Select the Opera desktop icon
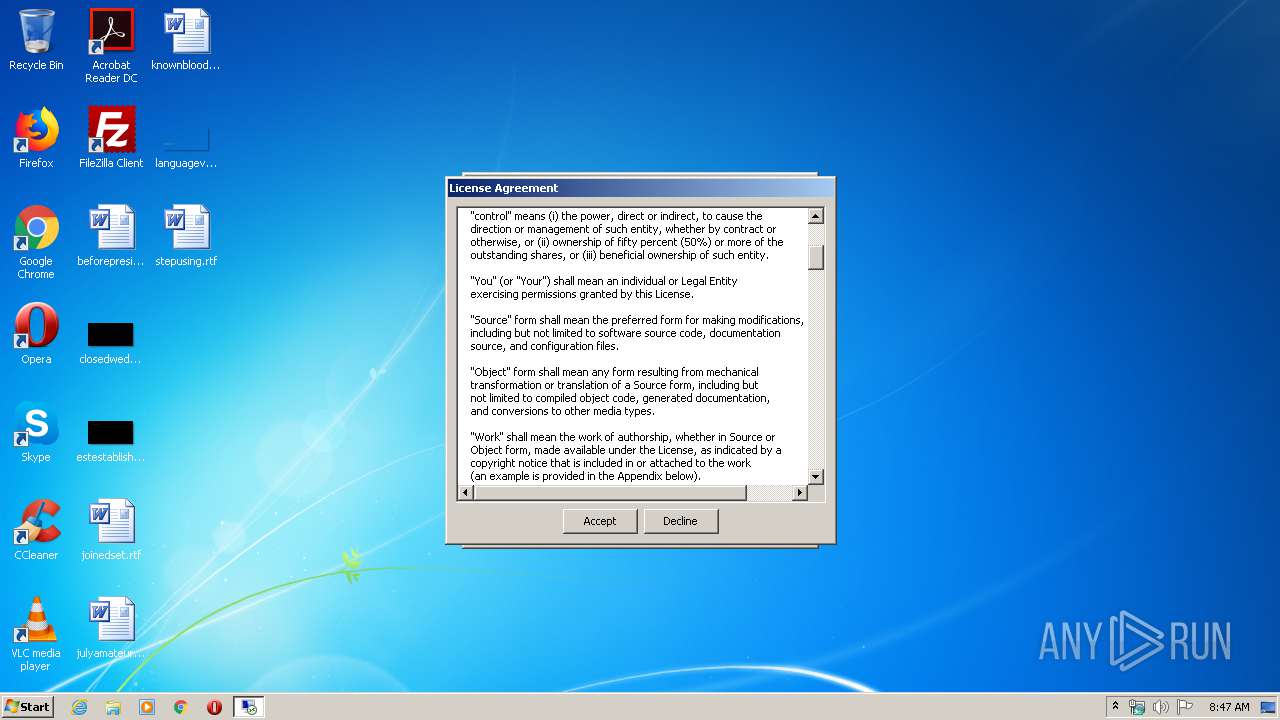1280x720 pixels. 36,334
